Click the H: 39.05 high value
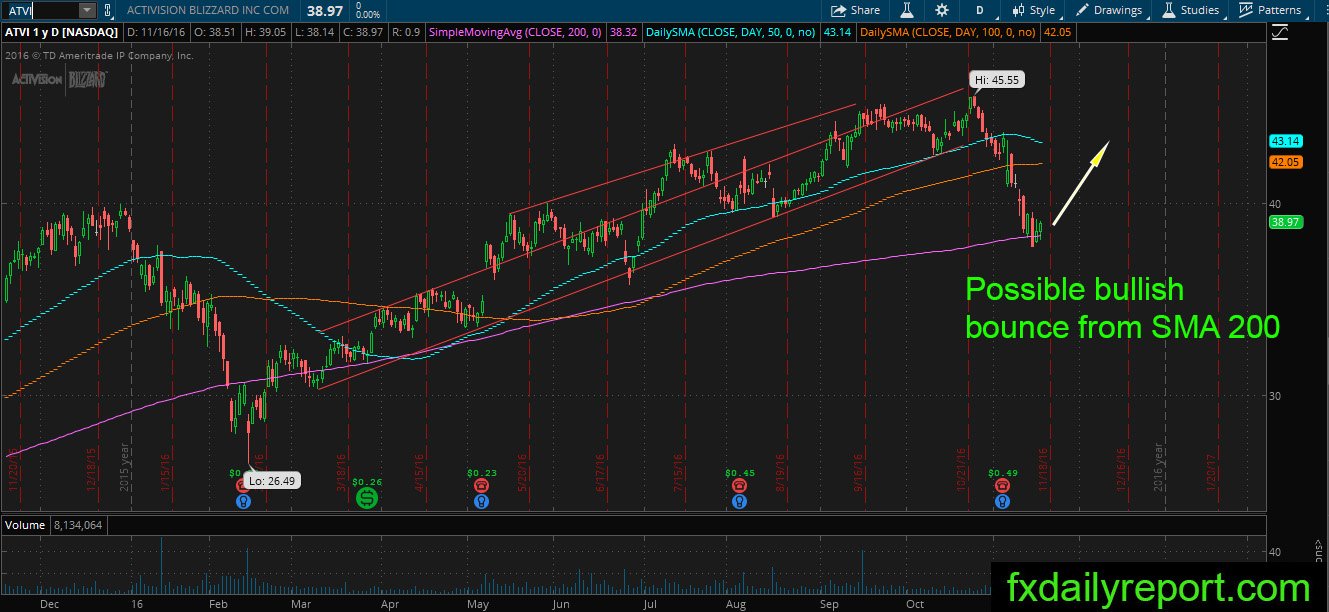1329x612 pixels. (x=265, y=33)
